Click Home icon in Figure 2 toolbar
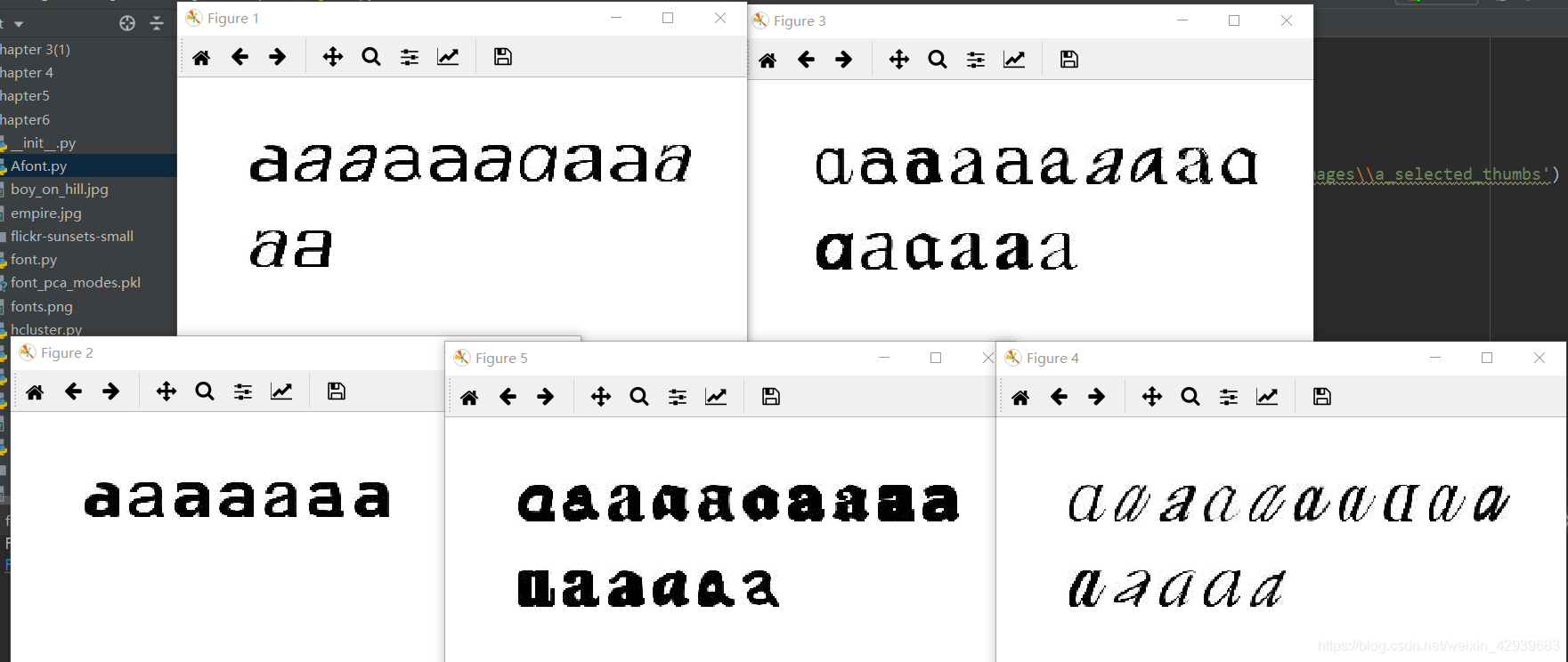 (x=35, y=392)
